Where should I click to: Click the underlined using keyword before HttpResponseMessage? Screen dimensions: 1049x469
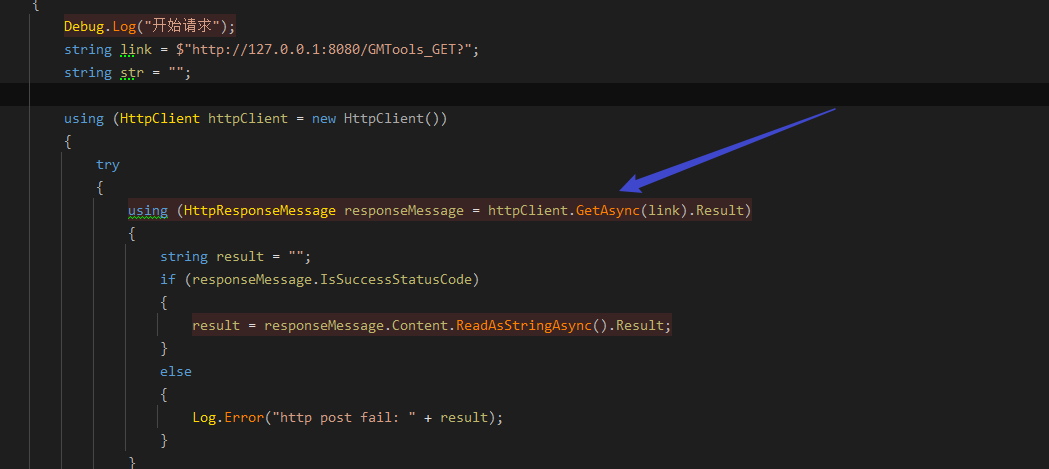[x=148, y=211]
